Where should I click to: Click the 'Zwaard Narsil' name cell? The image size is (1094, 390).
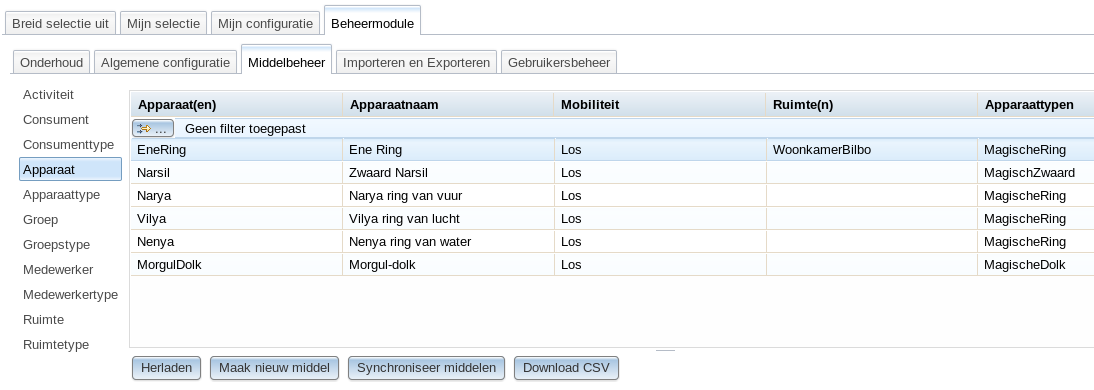(x=449, y=172)
